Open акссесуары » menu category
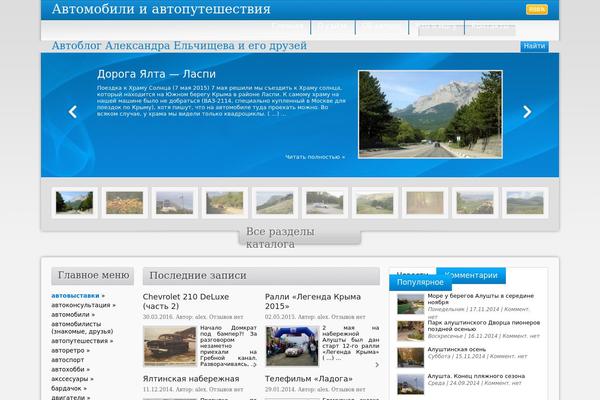Viewport: 600px width, 400px height. (x=72, y=379)
